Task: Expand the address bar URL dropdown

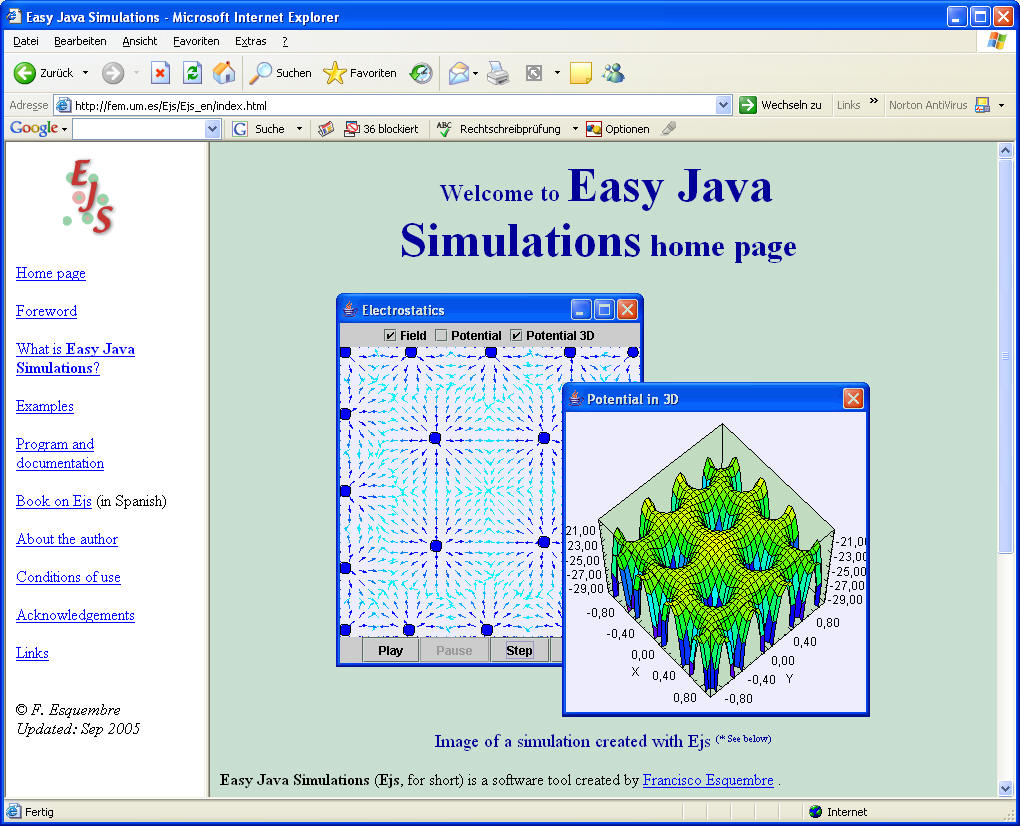Action: tap(724, 105)
